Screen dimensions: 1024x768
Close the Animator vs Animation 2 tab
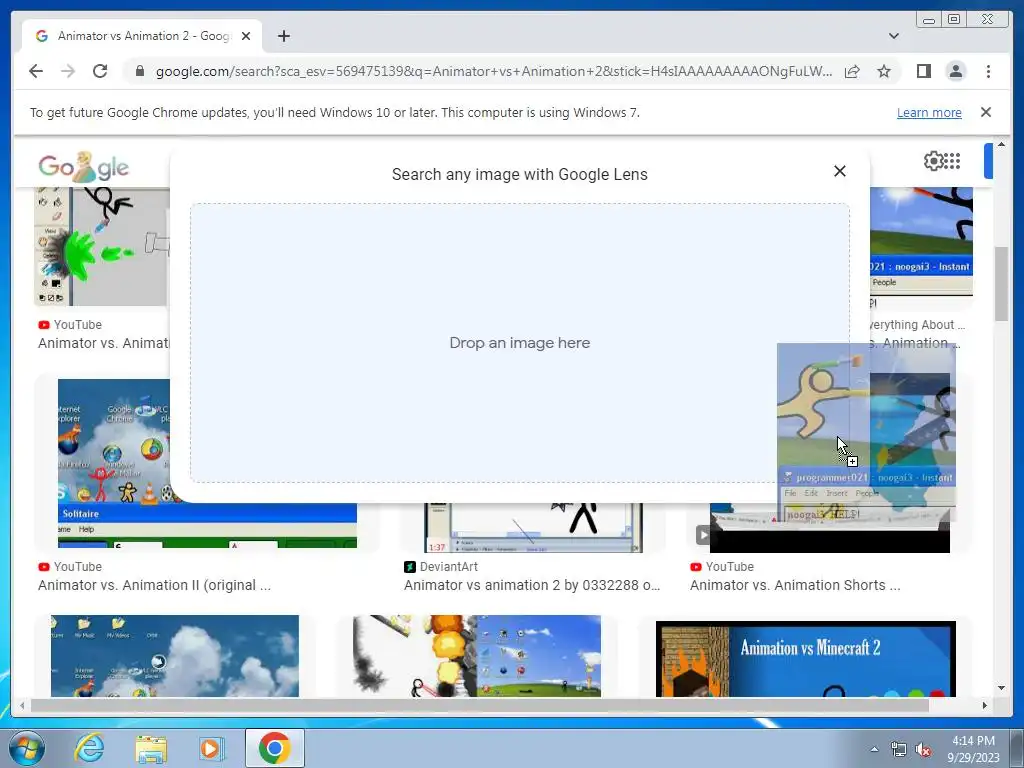[x=246, y=36]
